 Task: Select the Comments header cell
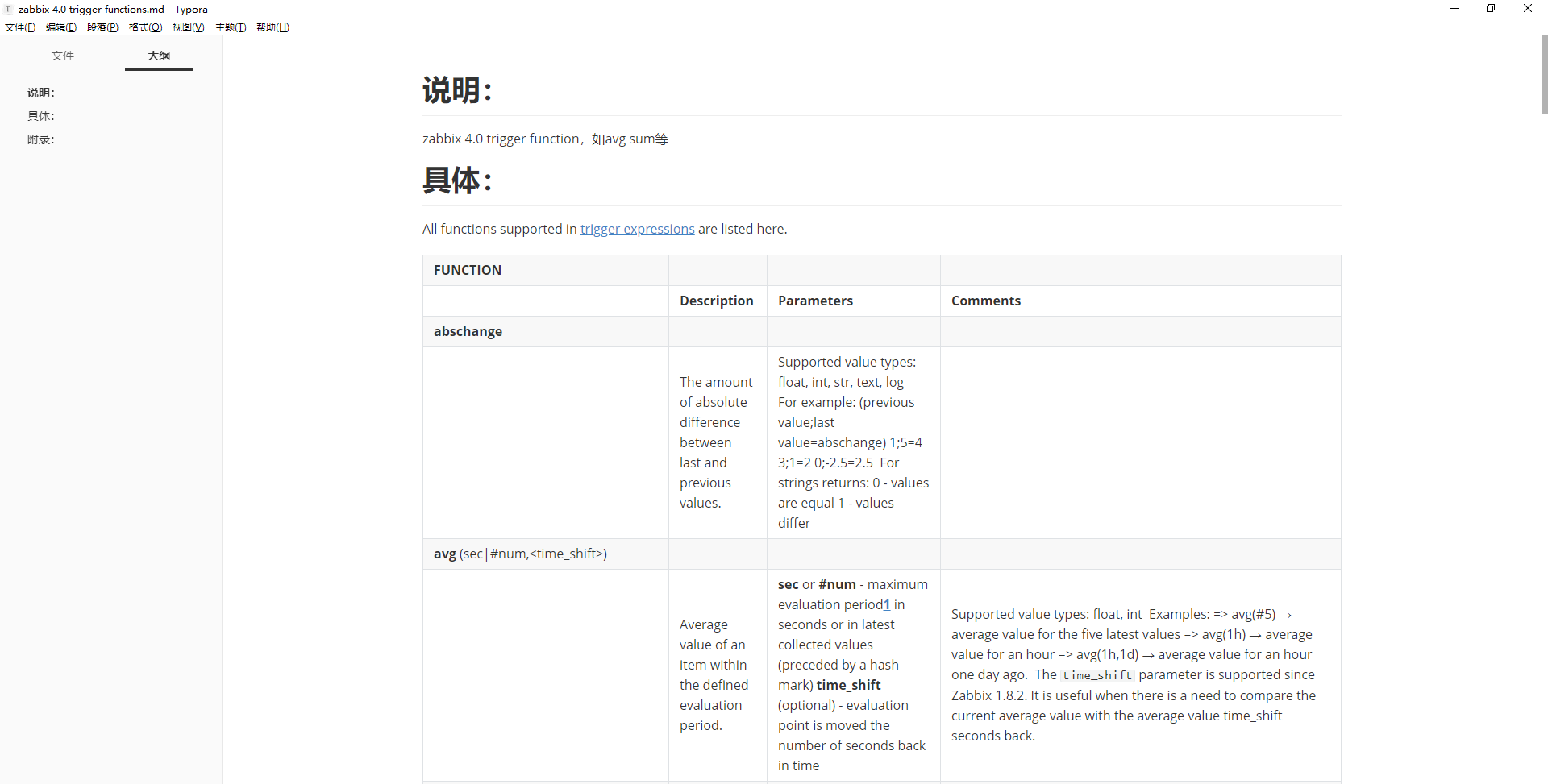1140,301
